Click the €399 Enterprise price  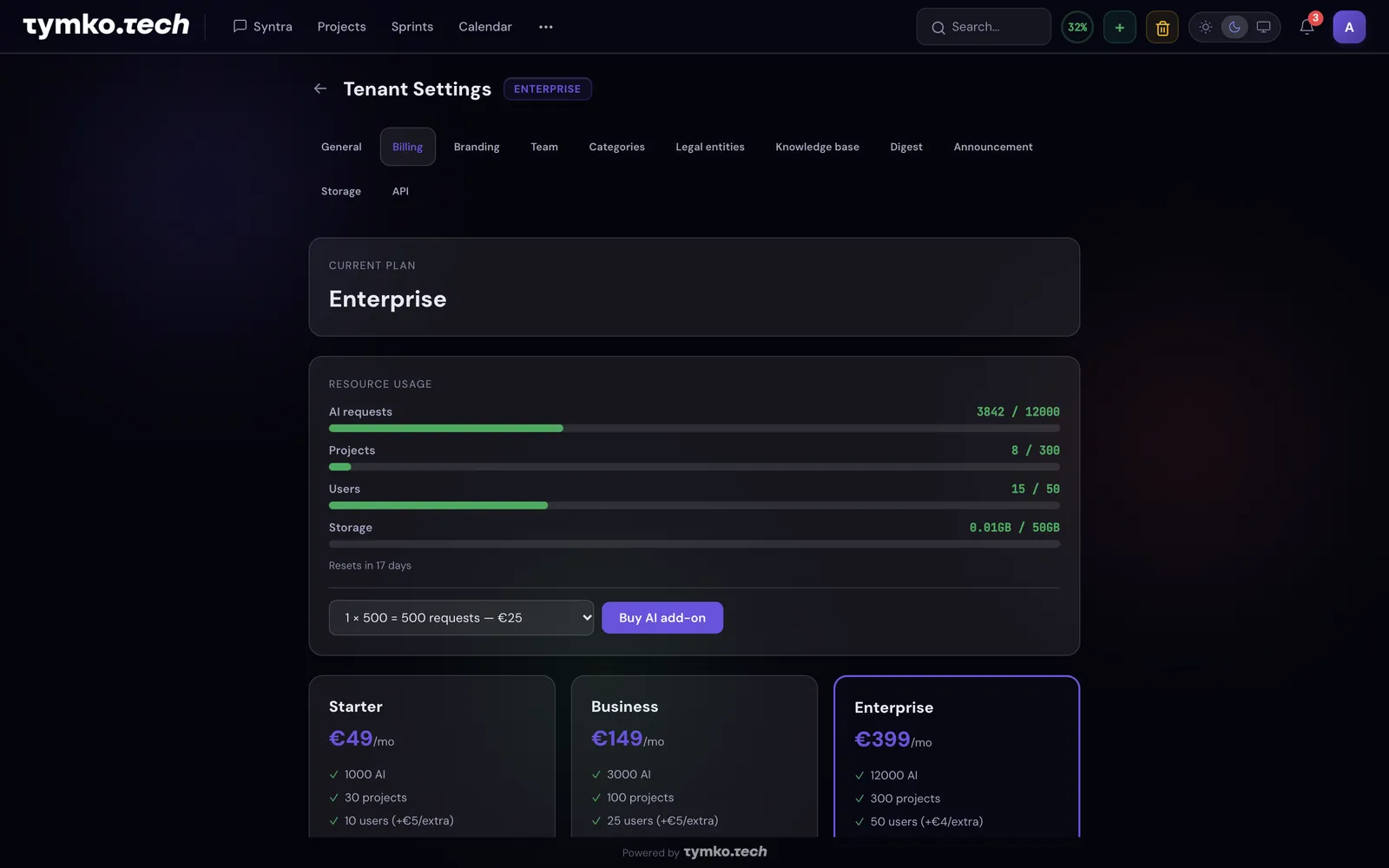click(882, 739)
